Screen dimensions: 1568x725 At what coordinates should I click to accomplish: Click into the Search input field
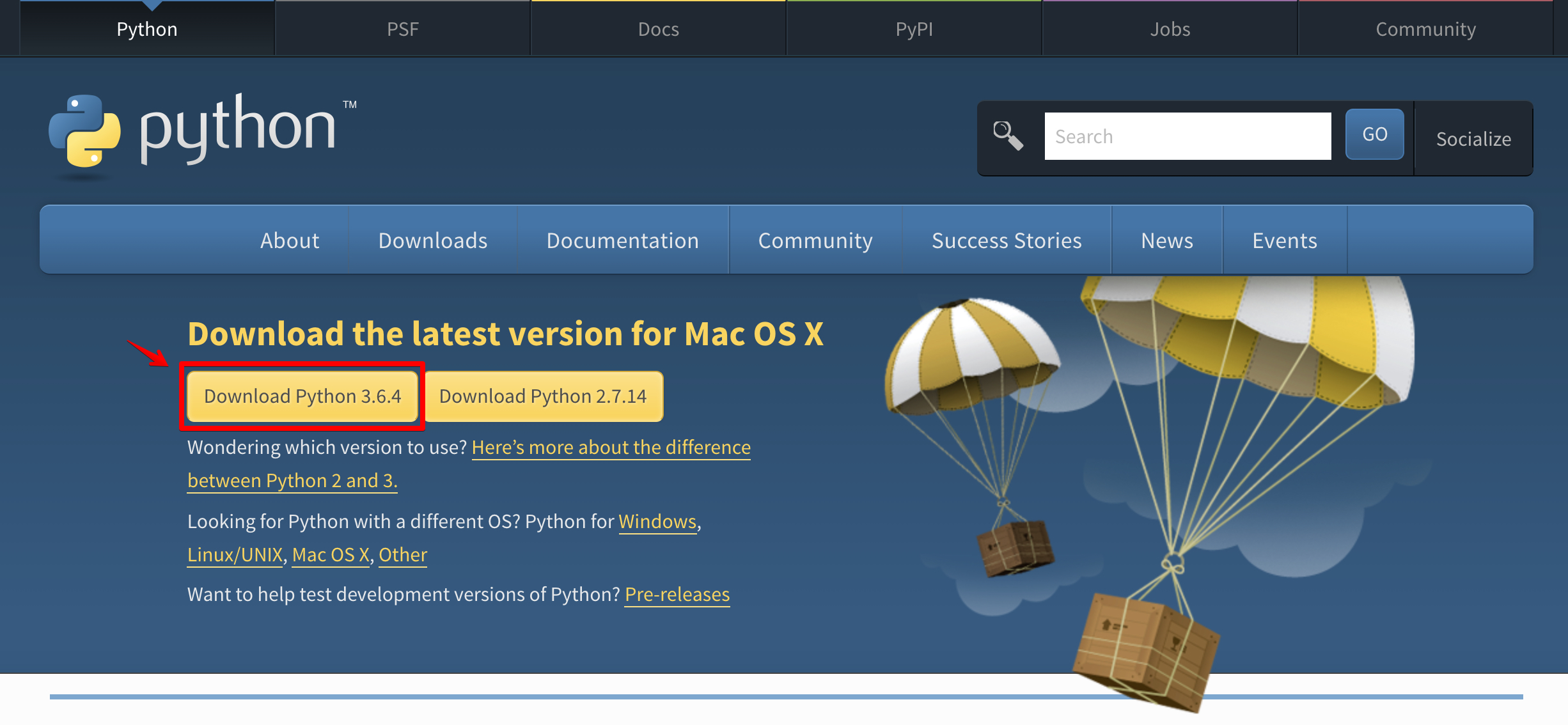click(x=1188, y=136)
